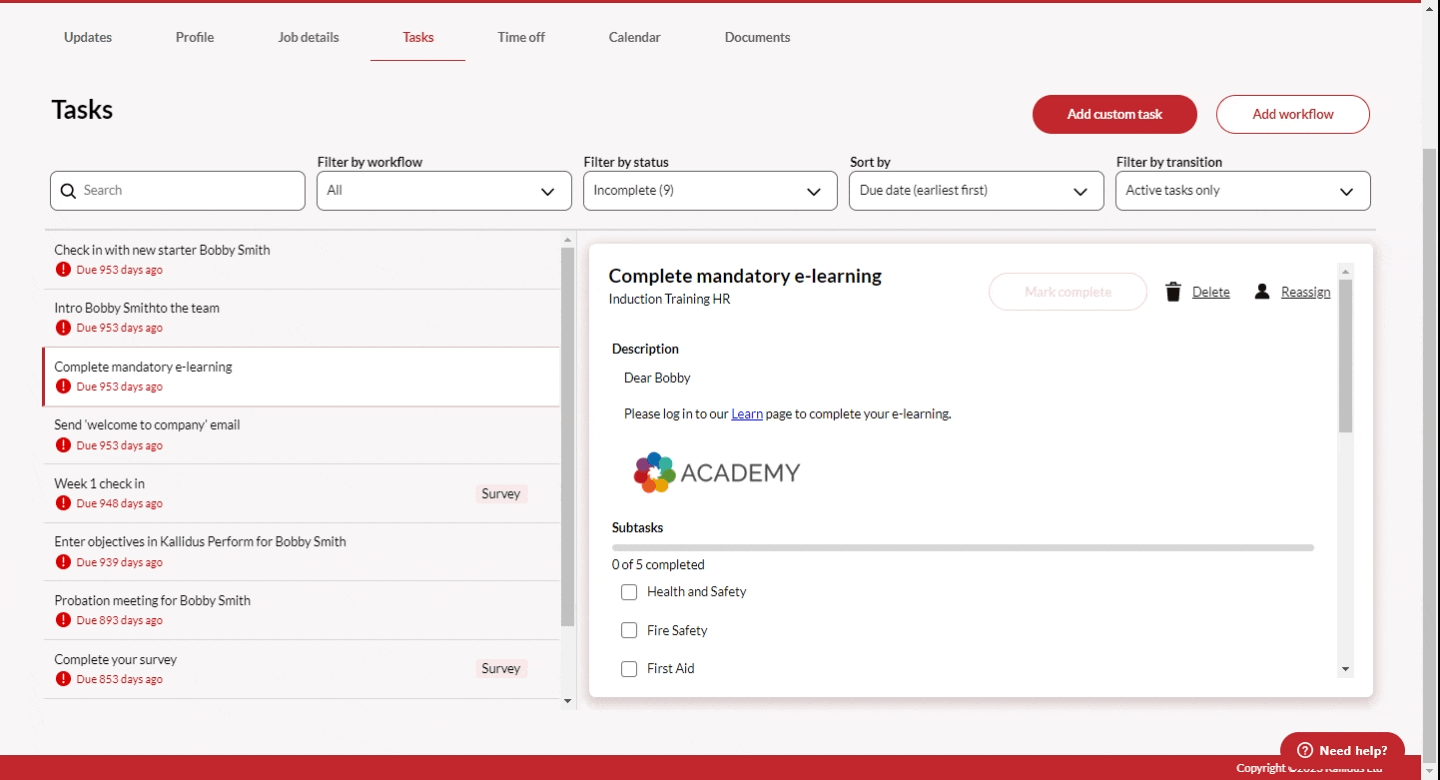Click the Academy logo image
The image size is (1440, 780).
click(x=717, y=473)
